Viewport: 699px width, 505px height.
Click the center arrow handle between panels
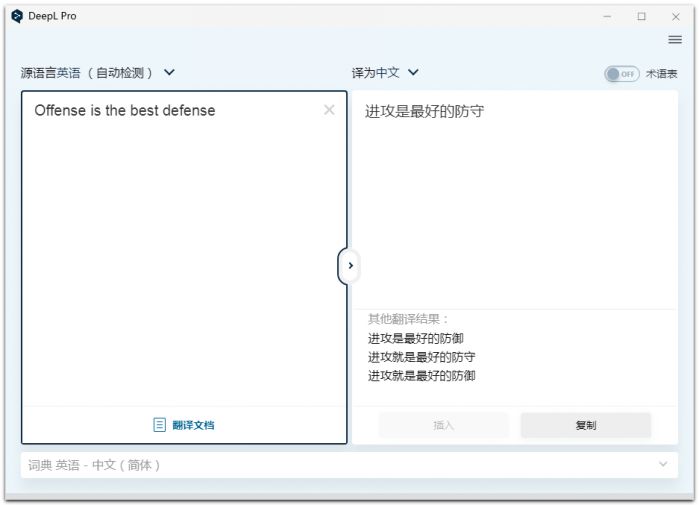349,266
